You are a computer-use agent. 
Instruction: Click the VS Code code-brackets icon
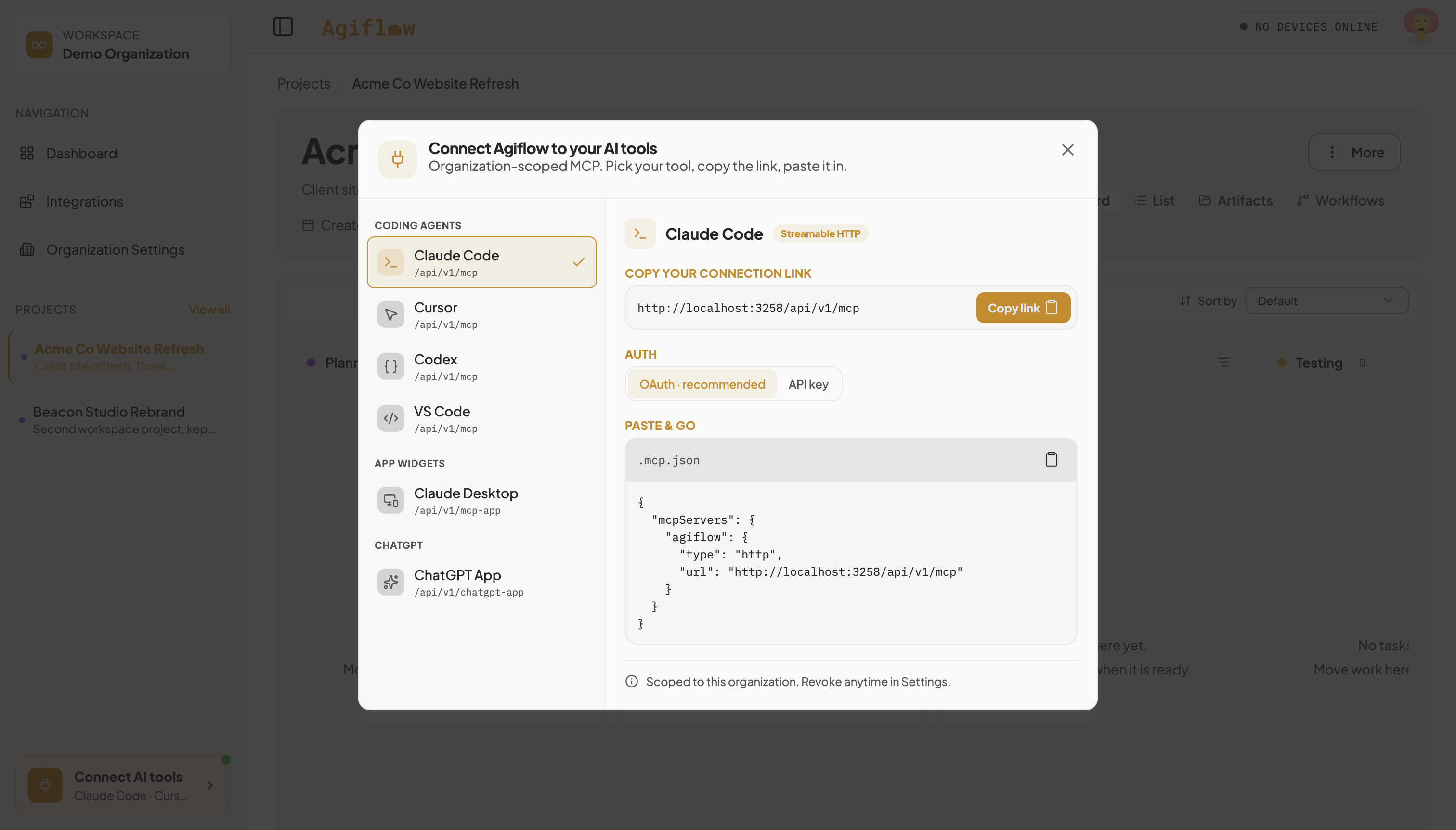point(390,418)
